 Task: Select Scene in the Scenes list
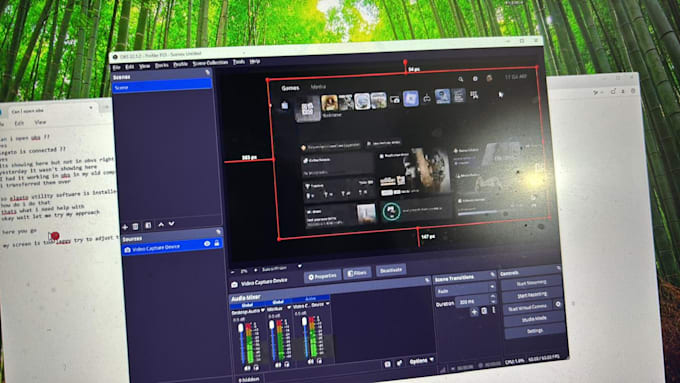162,86
